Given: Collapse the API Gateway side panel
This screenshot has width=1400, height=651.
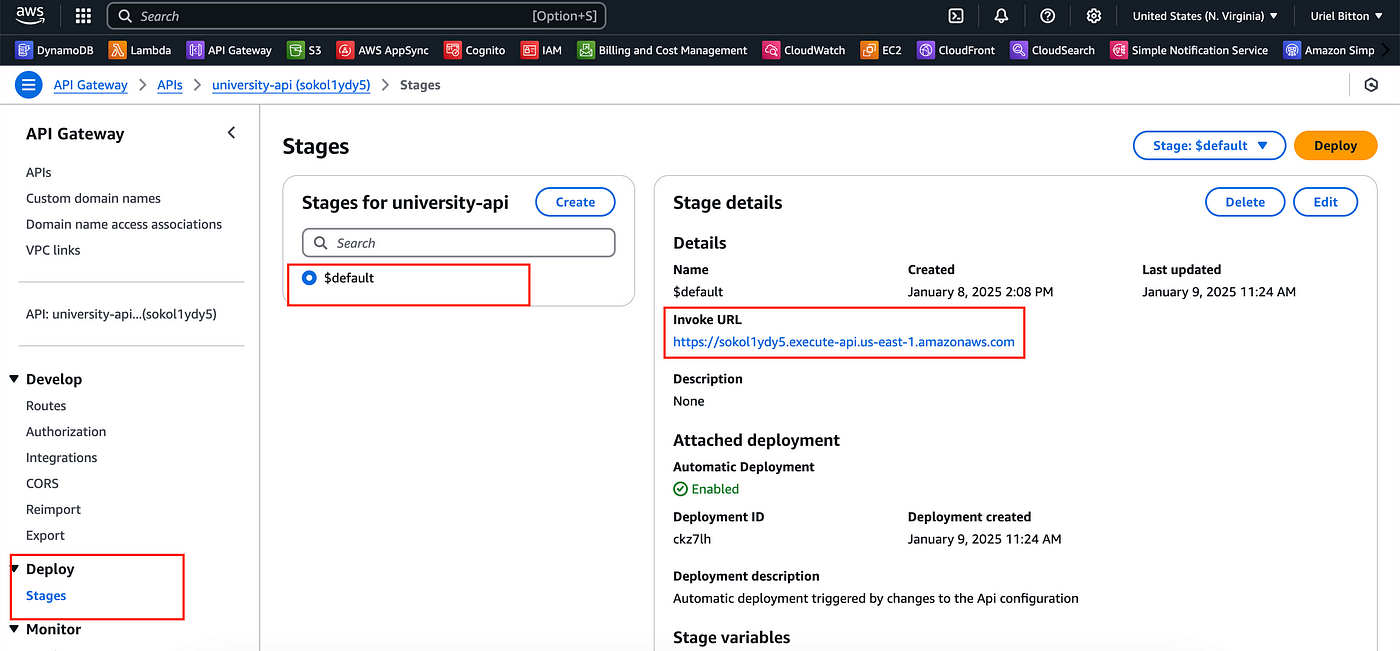Looking at the screenshot, I should pyautogui.click(x=231, y=132).
